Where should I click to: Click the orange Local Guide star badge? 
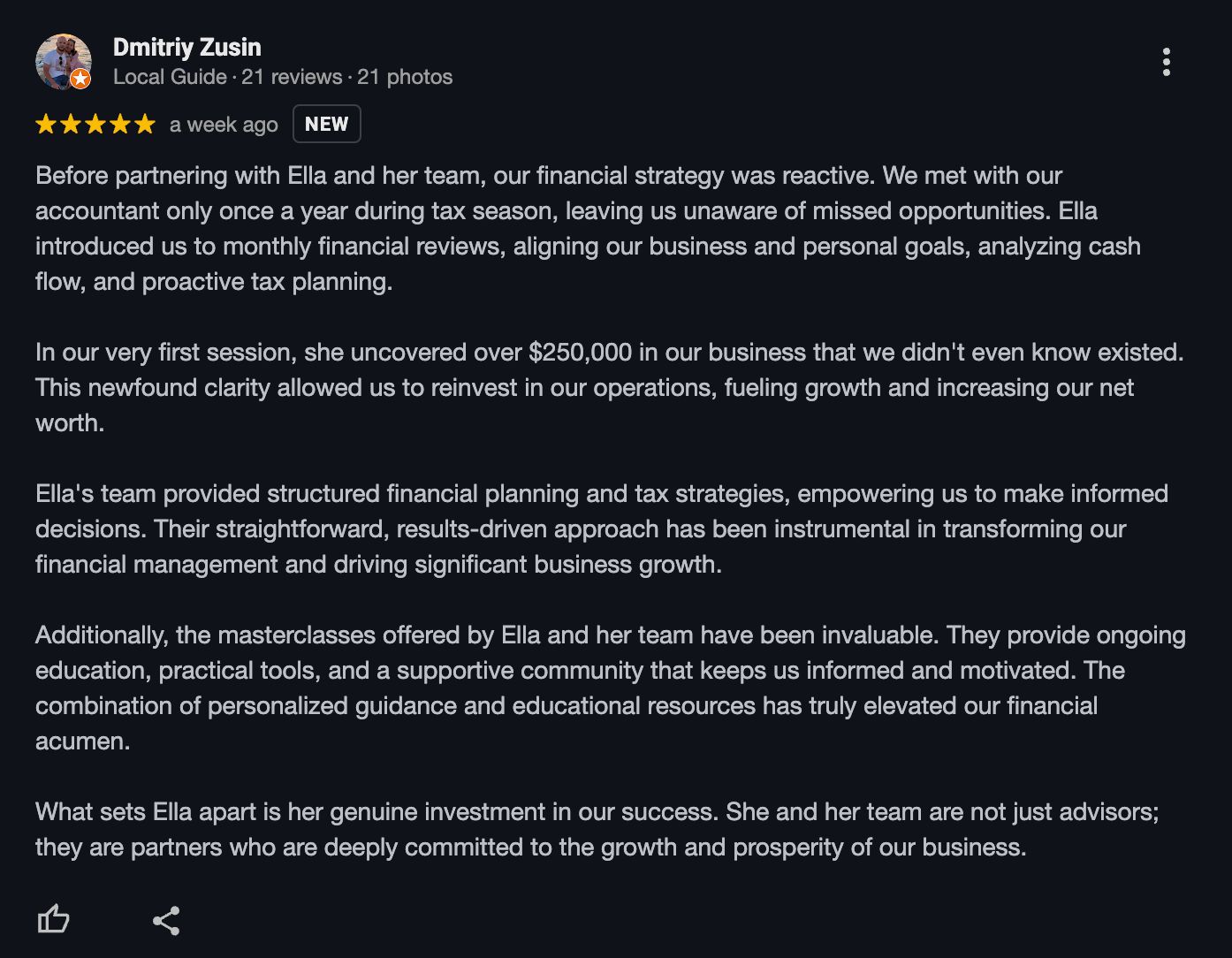pos(80,80)
